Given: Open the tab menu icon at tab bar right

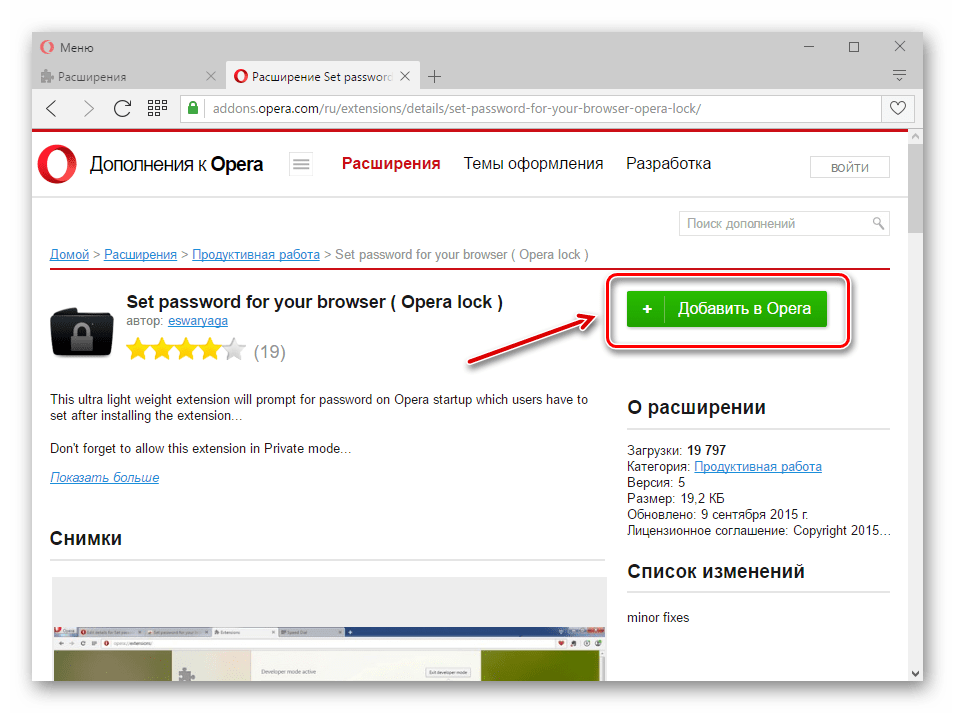Looking at the screenshot, I should (x=899, y=75).
